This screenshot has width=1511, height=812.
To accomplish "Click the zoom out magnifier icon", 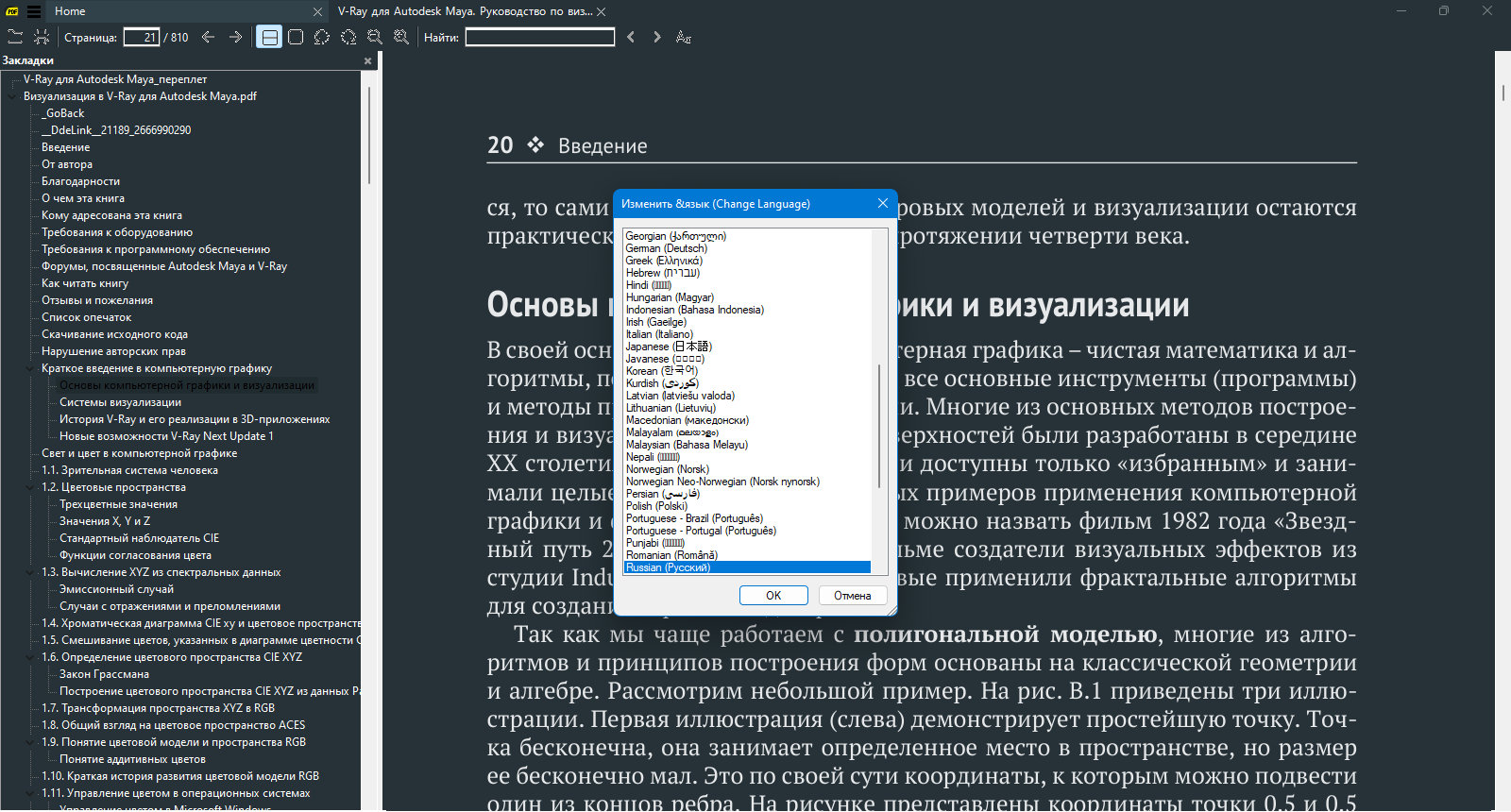I will [x=375, y=37].
